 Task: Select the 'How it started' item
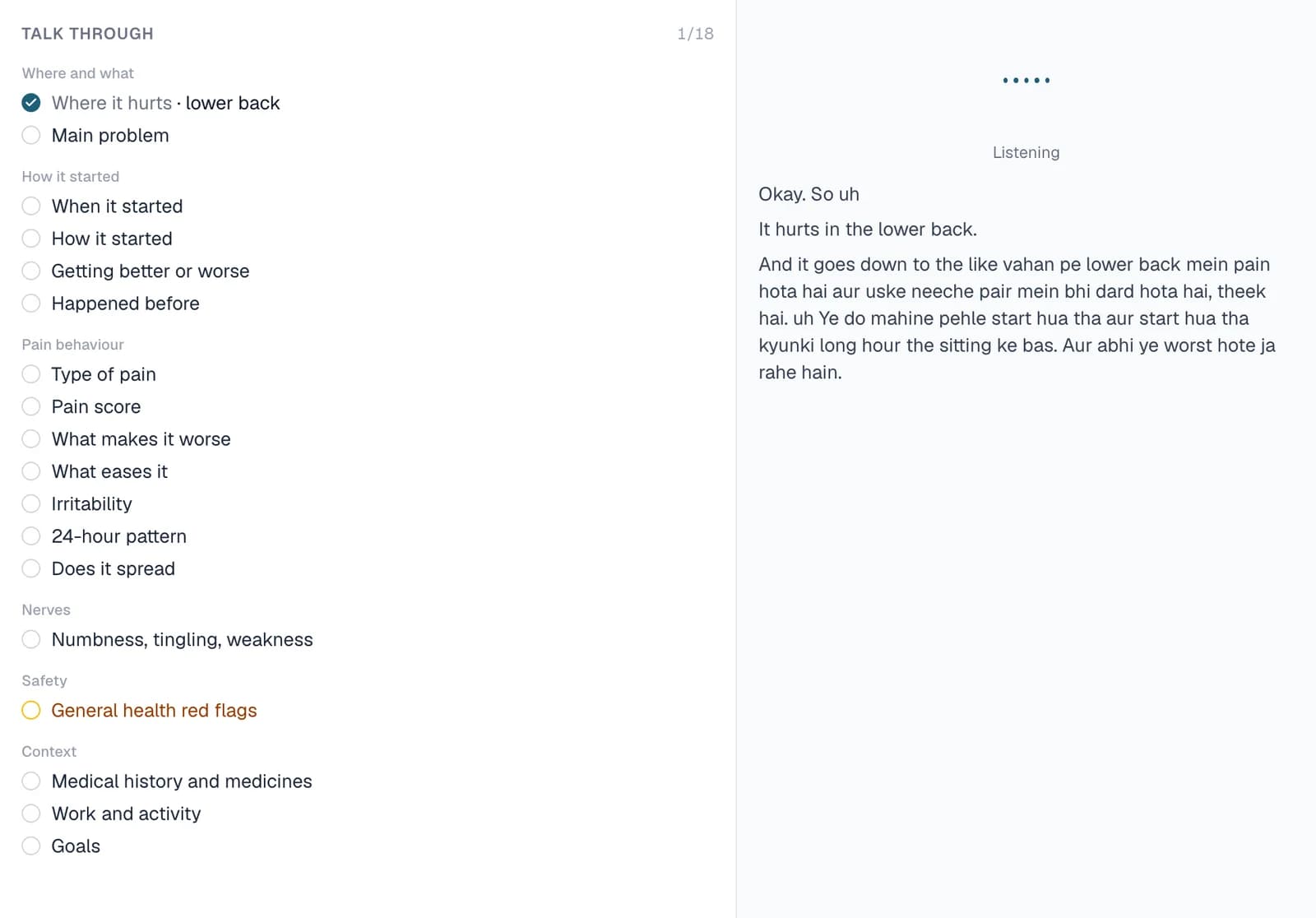pos(112,239)
